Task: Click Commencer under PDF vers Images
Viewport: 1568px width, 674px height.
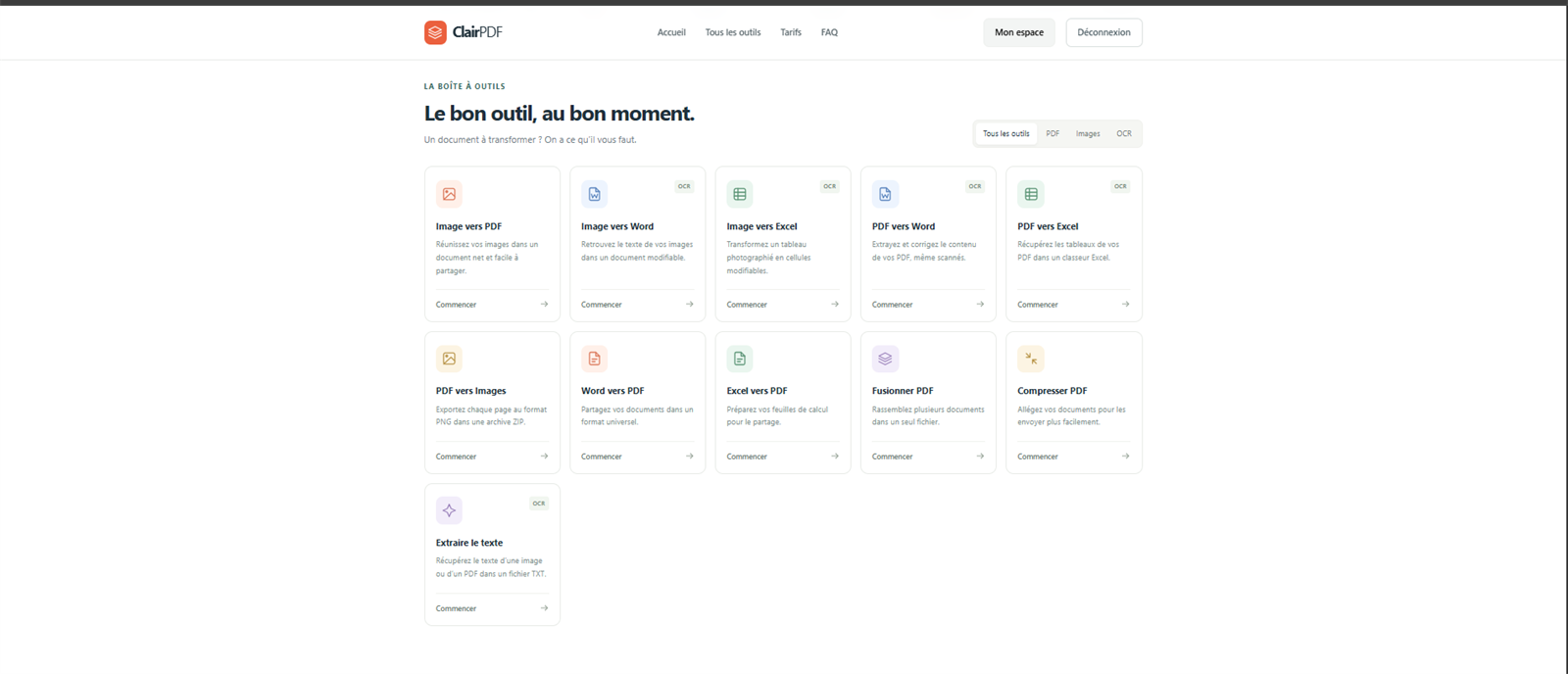Action: tap(456, 457)
